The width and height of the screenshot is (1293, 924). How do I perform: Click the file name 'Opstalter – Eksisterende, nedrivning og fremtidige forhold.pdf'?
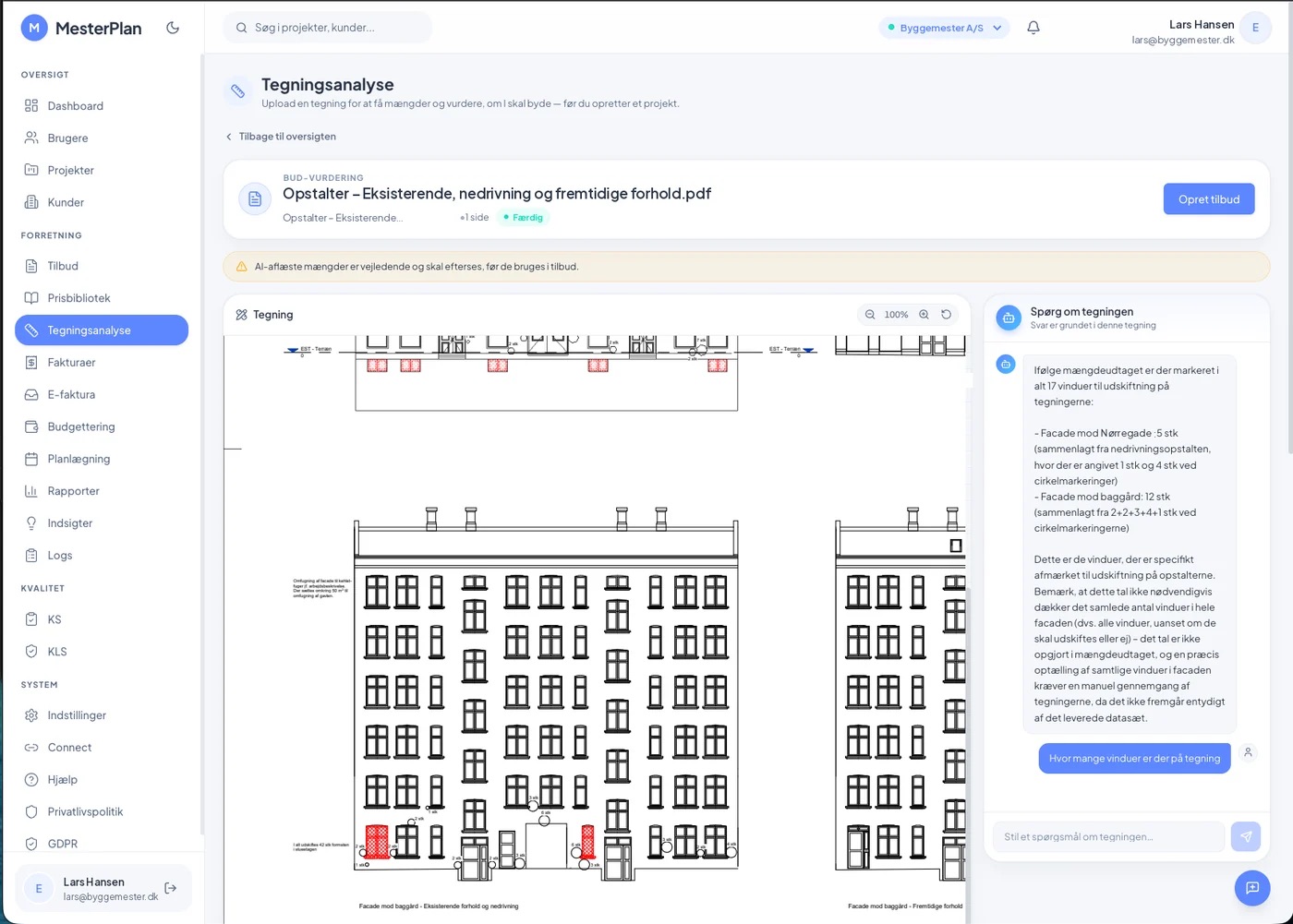(497, 194)
